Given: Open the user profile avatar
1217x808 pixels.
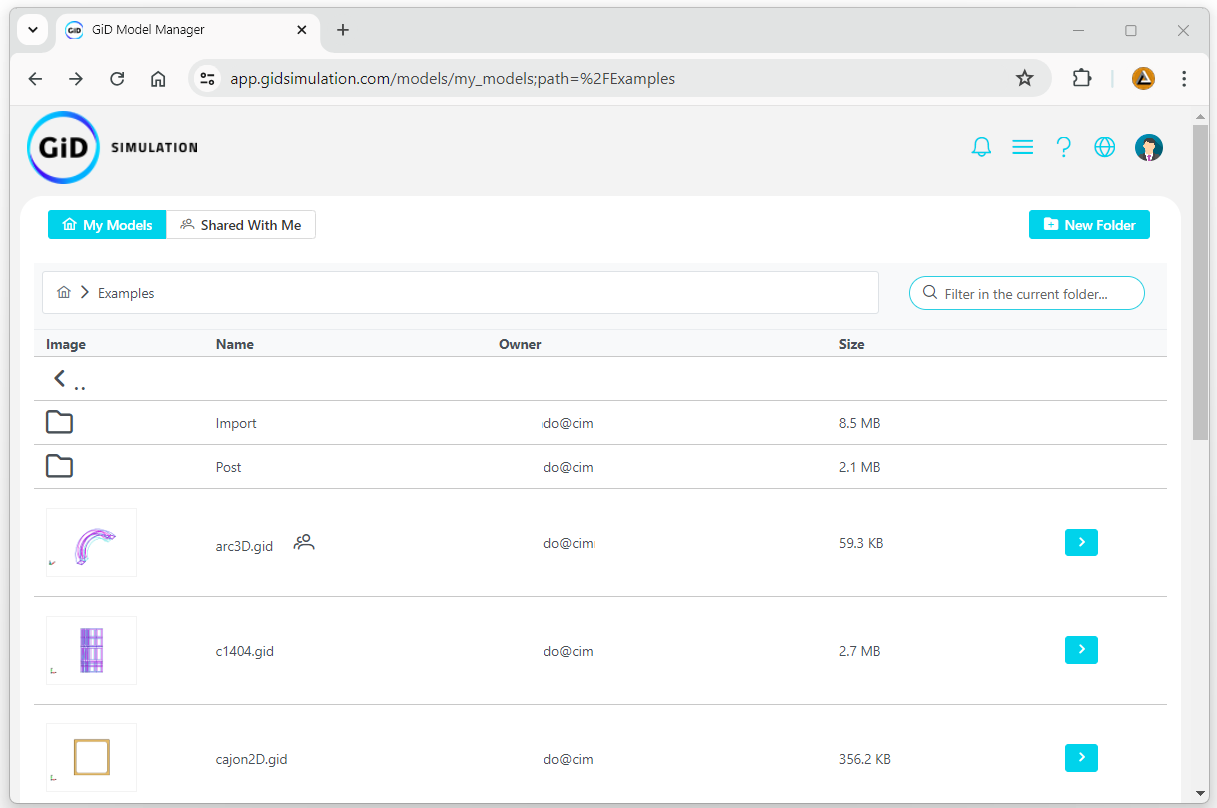Looking at the screenshot, I should tap(1148, 148).
